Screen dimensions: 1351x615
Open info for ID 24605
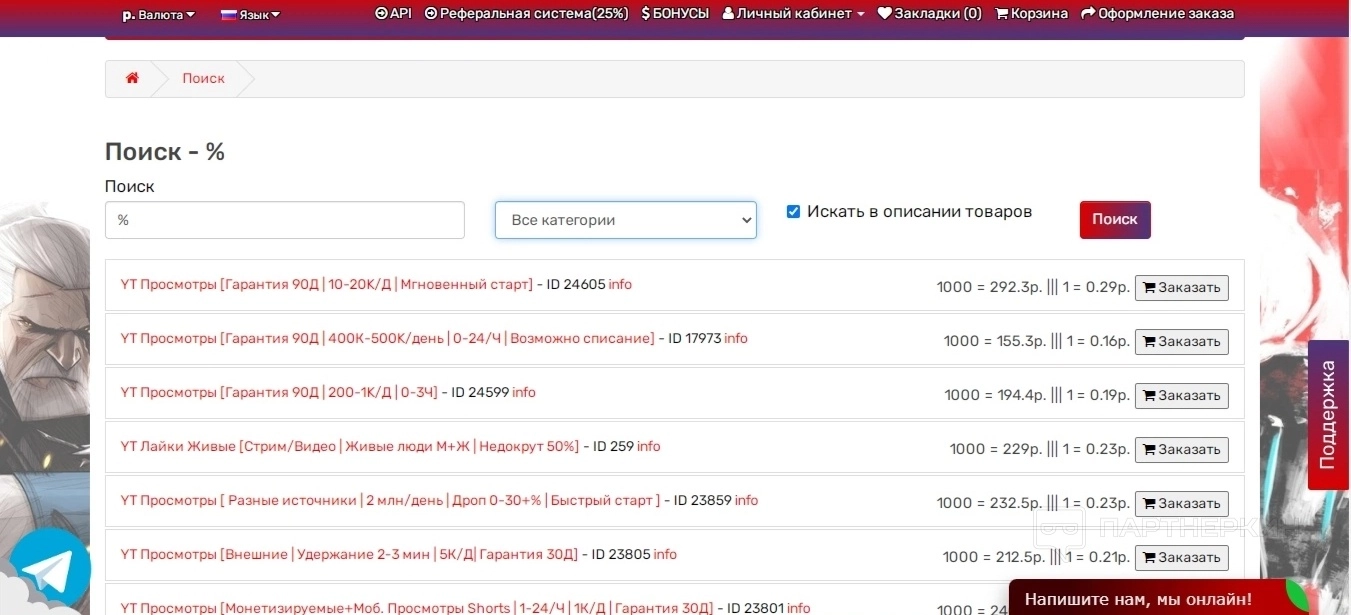point(620,285)
